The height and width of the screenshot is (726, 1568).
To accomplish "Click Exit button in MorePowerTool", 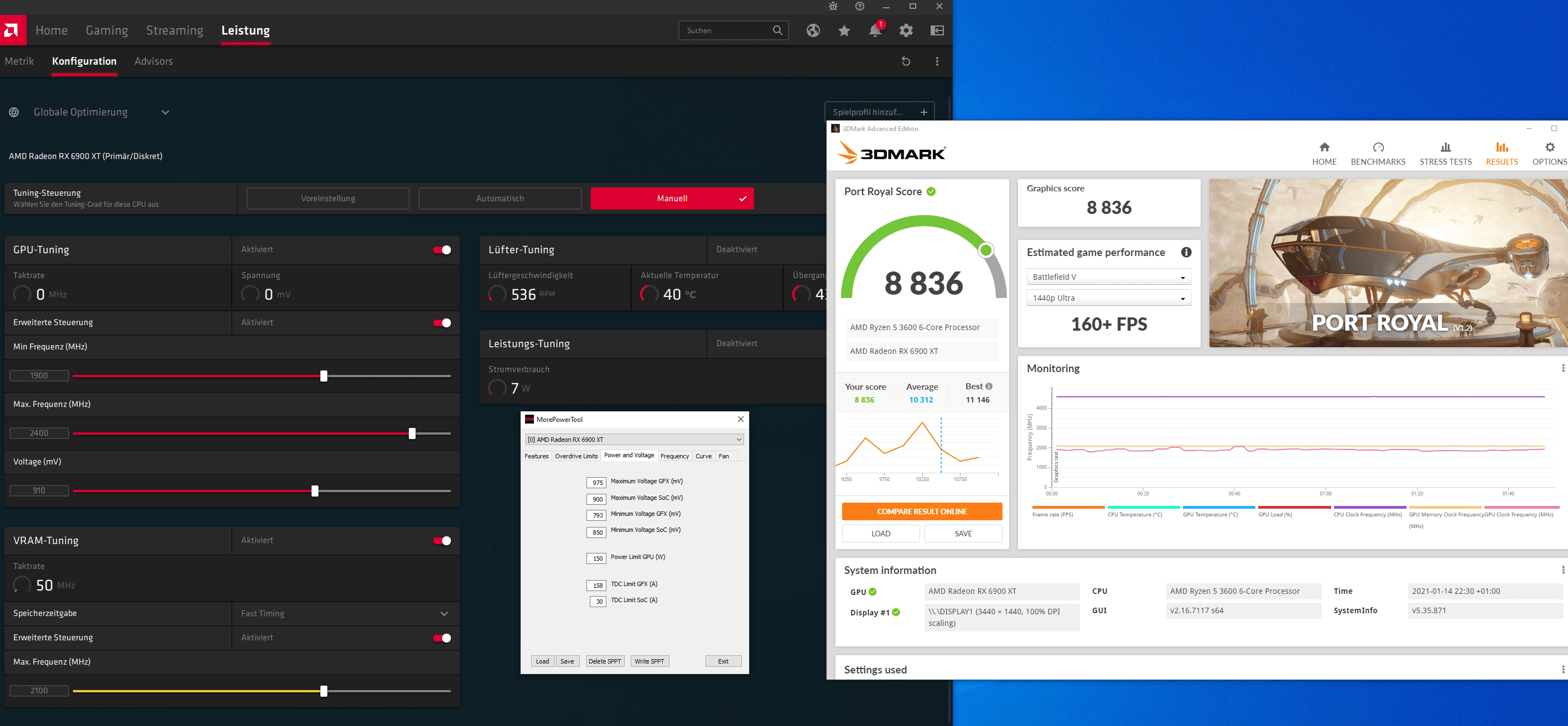I will [723, 661].
